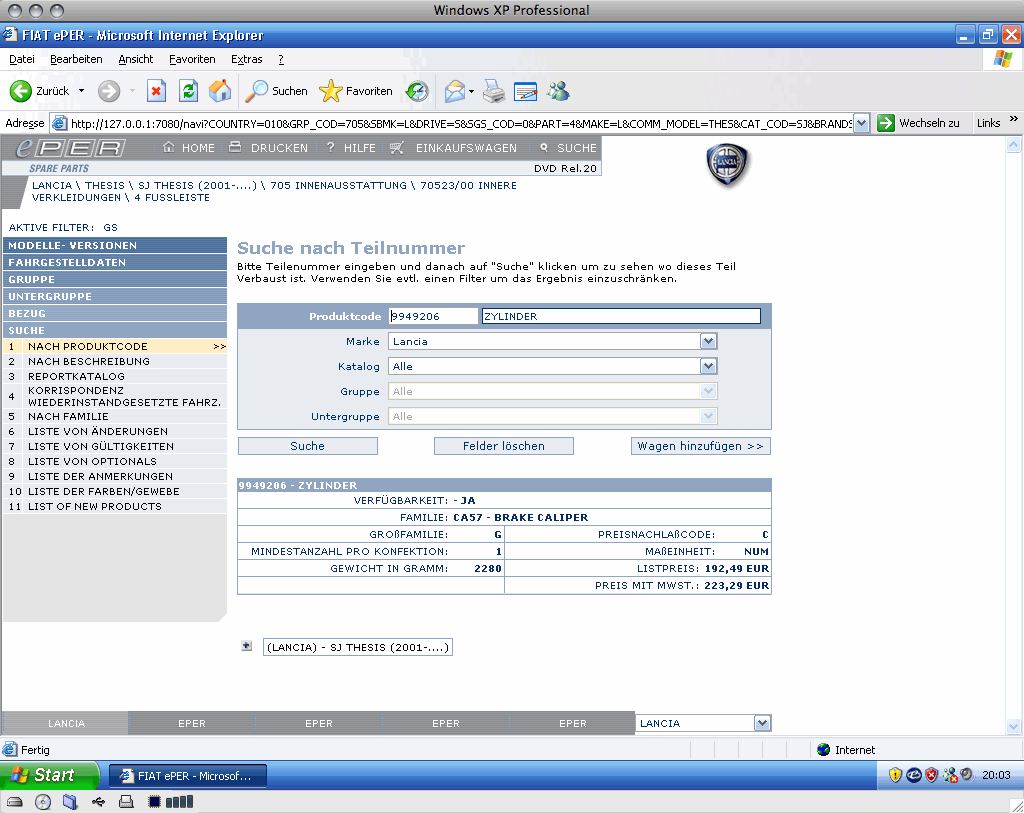Viewport: 1024px width, 813px height.
Task: Click the printer icon in the VM status bar
Action: coord(127,802)
